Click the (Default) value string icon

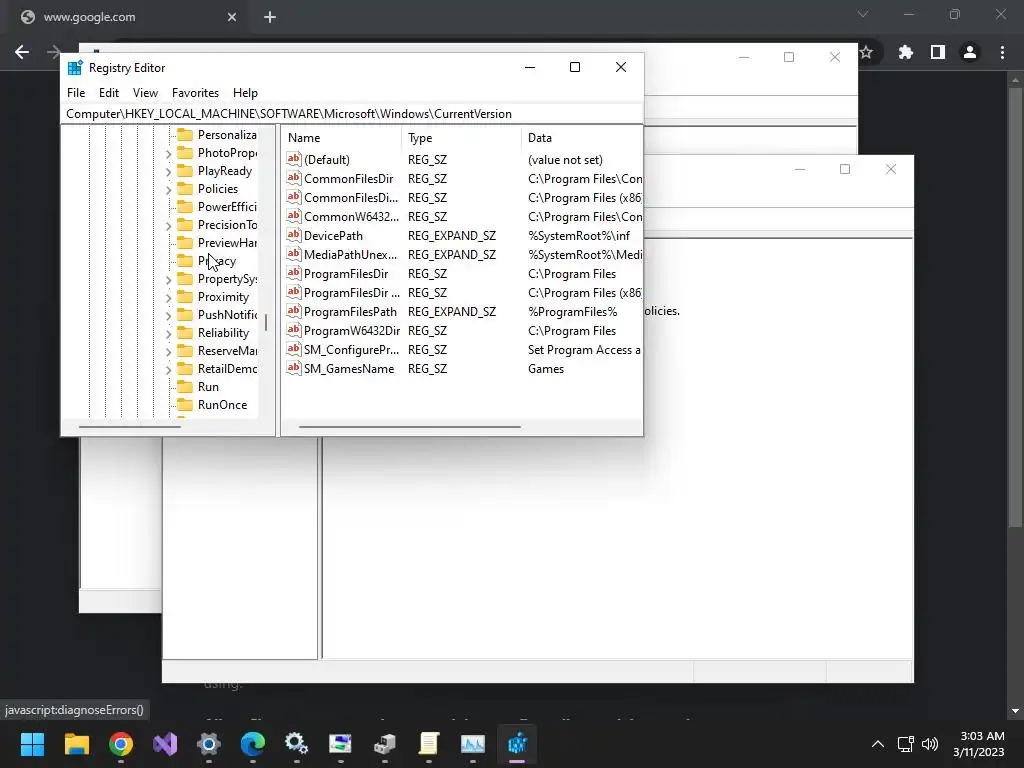pos(294,159)
